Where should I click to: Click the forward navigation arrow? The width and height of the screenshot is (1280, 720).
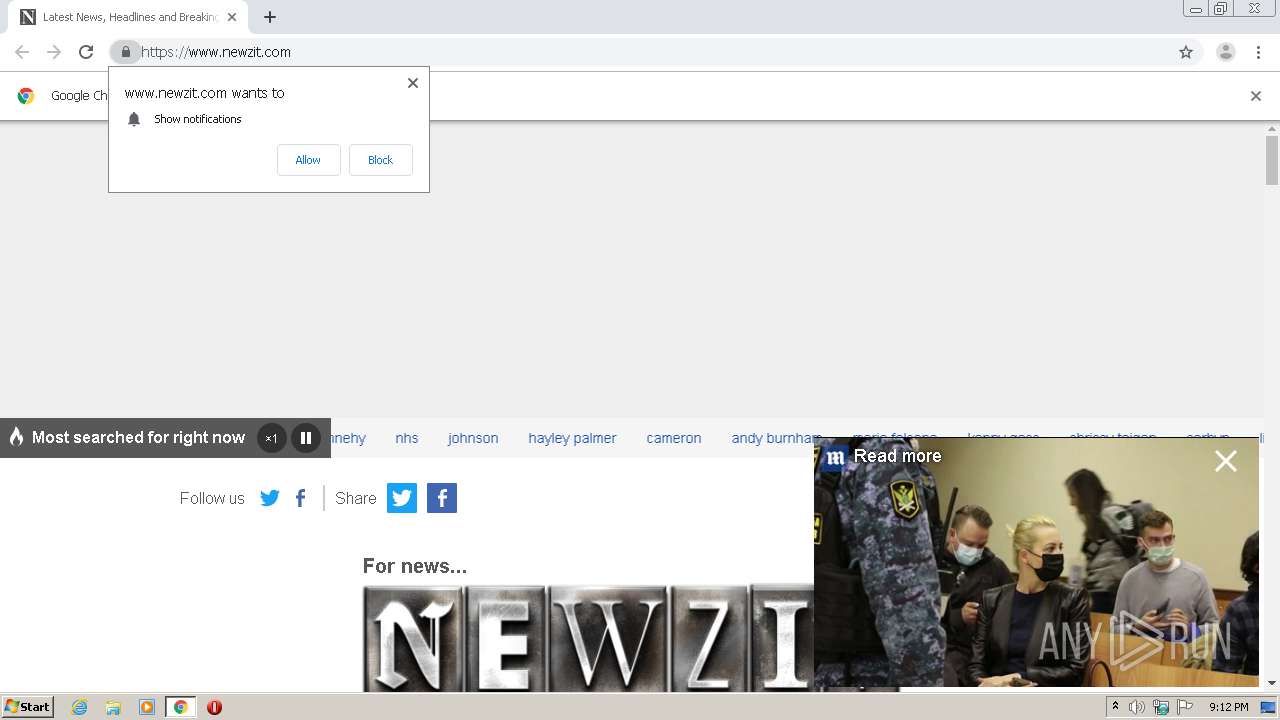coord(54,52)
